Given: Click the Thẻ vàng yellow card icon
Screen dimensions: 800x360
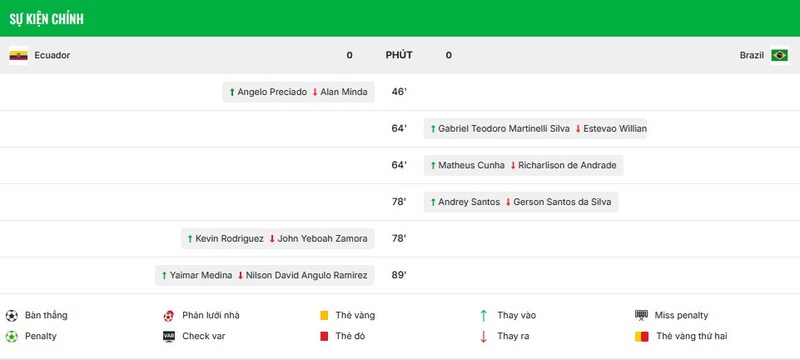Looking at the screenshot, I should (x=324, y=316).
